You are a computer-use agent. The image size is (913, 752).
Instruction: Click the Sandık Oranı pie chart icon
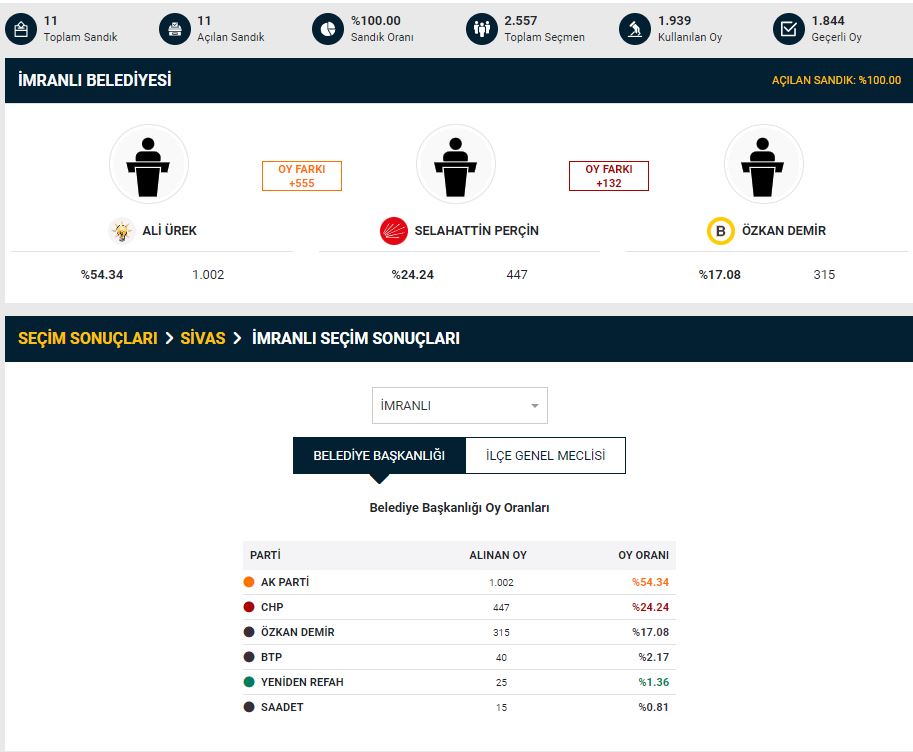click(x=328, y=30)
